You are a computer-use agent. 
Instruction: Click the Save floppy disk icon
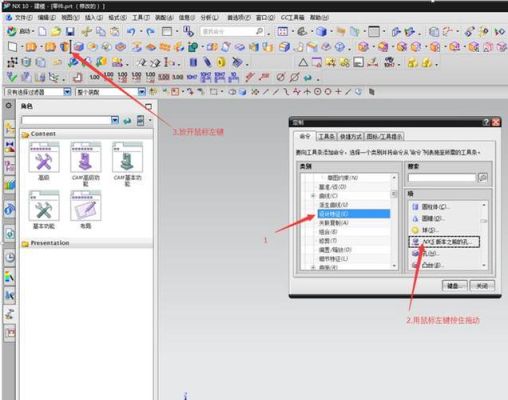tap(70, 32)
